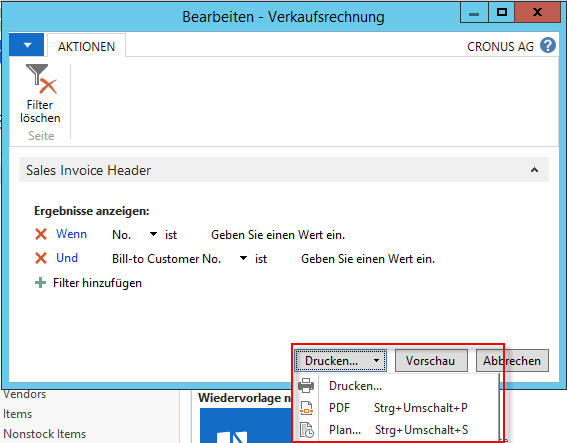Select the printer icon next to Drucken...

point(306,386)
